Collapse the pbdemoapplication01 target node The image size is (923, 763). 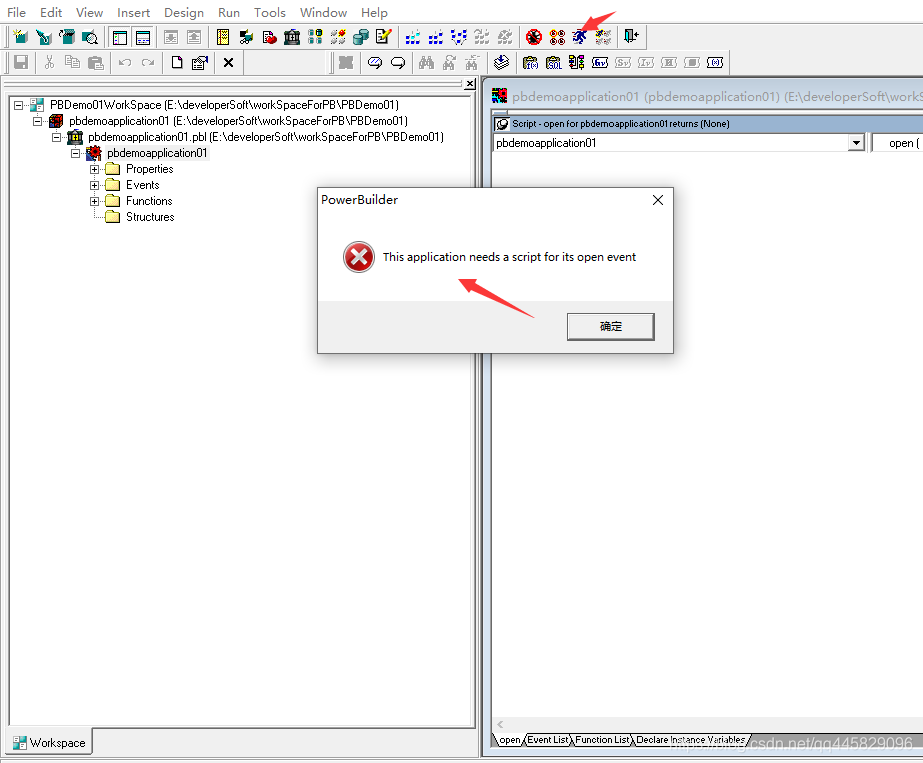click(x=37, y=121)
